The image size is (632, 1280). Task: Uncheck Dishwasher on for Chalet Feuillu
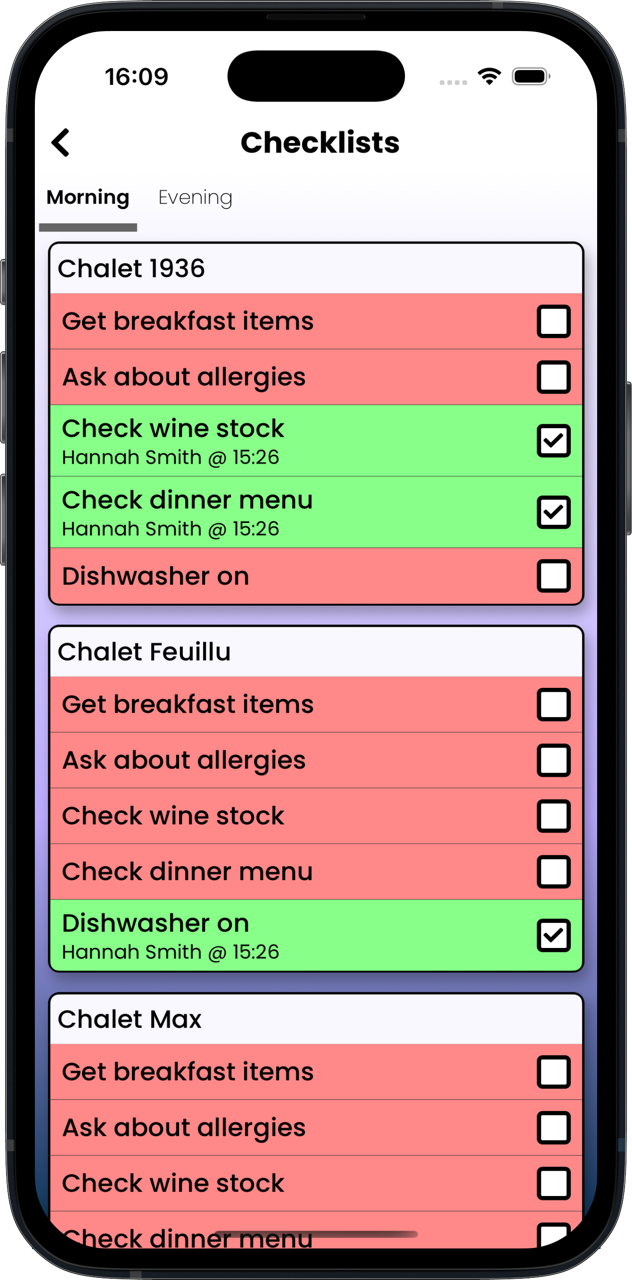(x=553, y=935)
